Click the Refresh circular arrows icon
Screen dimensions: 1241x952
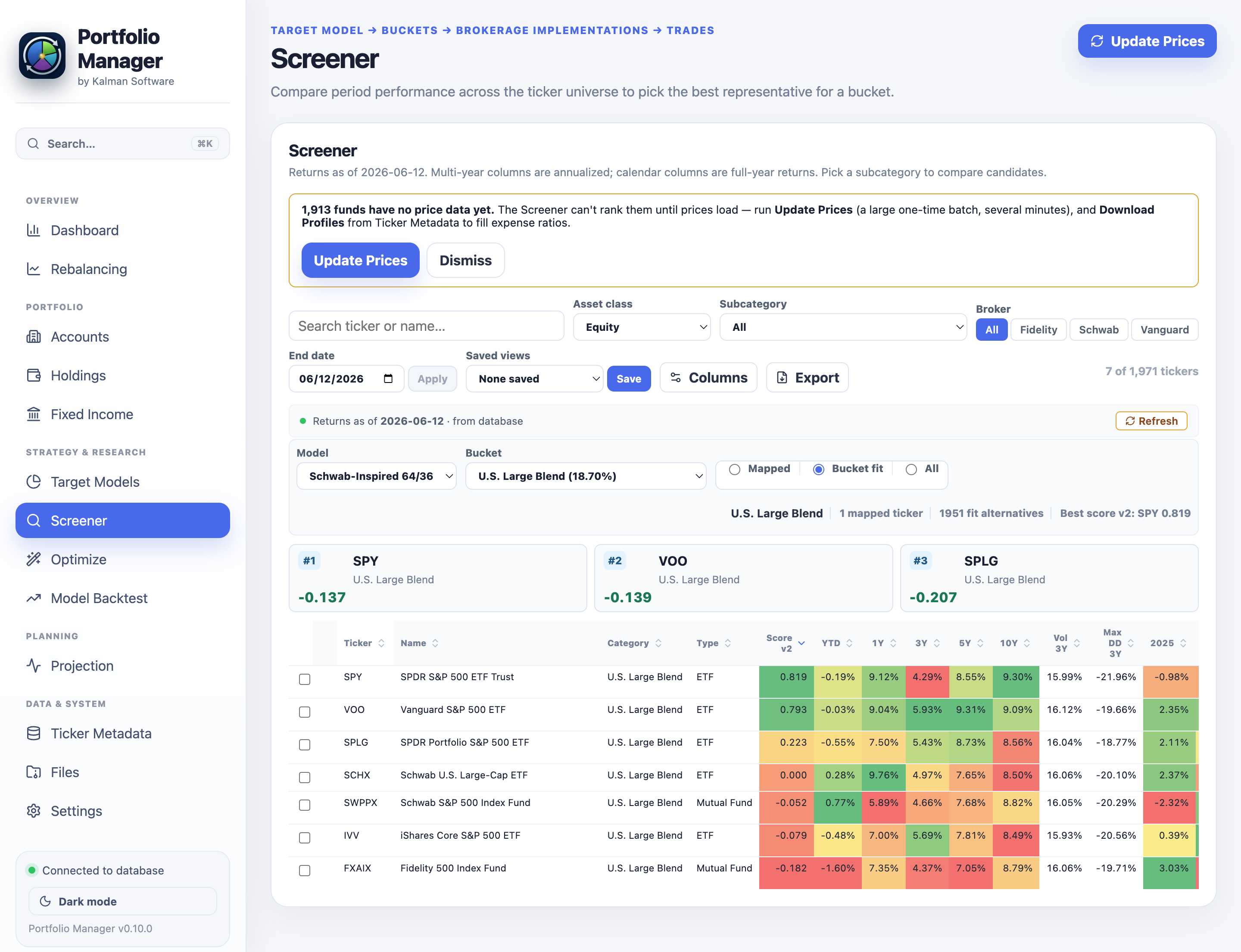pos(1130,421)
